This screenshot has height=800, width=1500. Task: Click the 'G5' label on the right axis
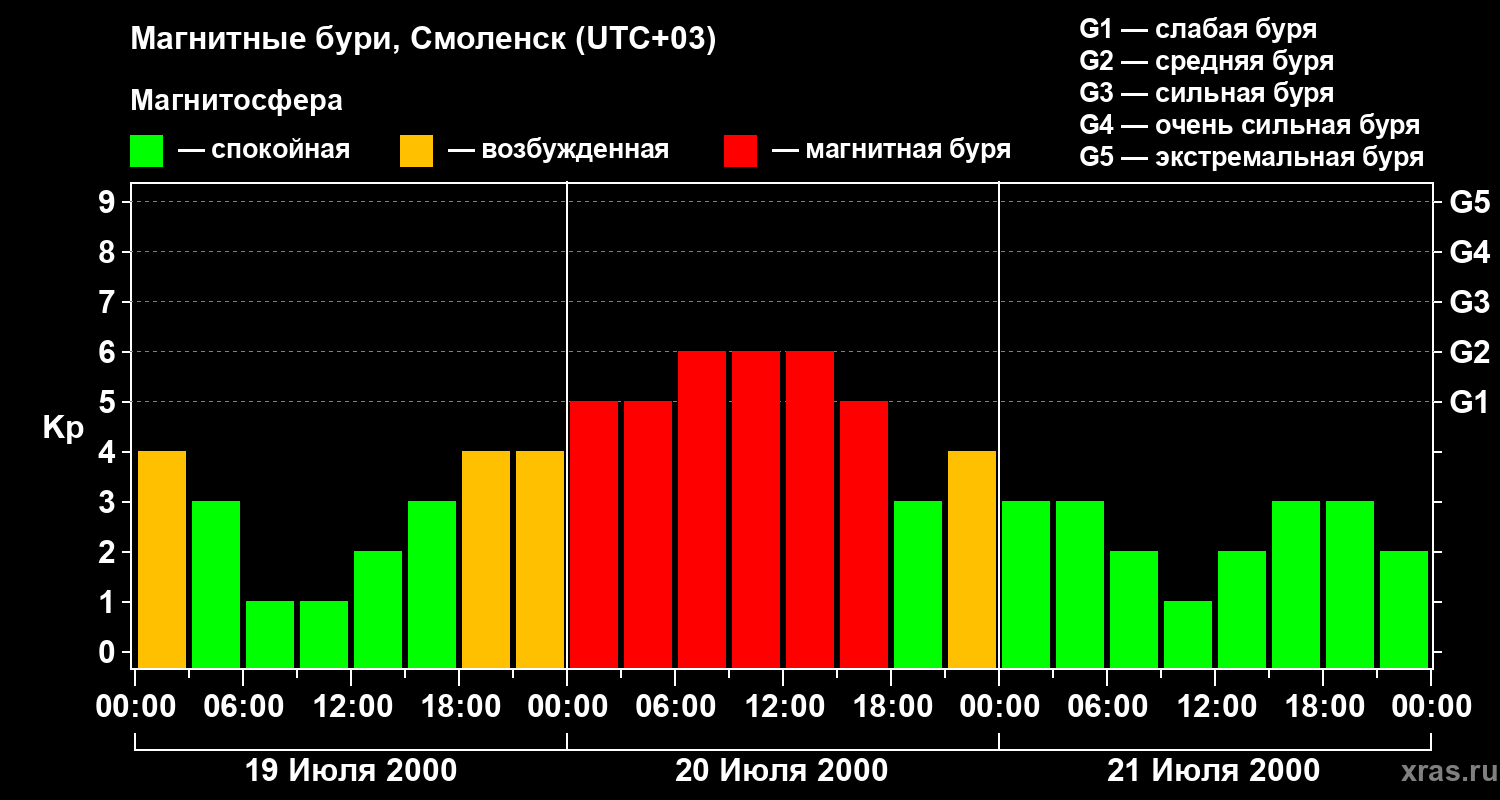(1469, 202)
